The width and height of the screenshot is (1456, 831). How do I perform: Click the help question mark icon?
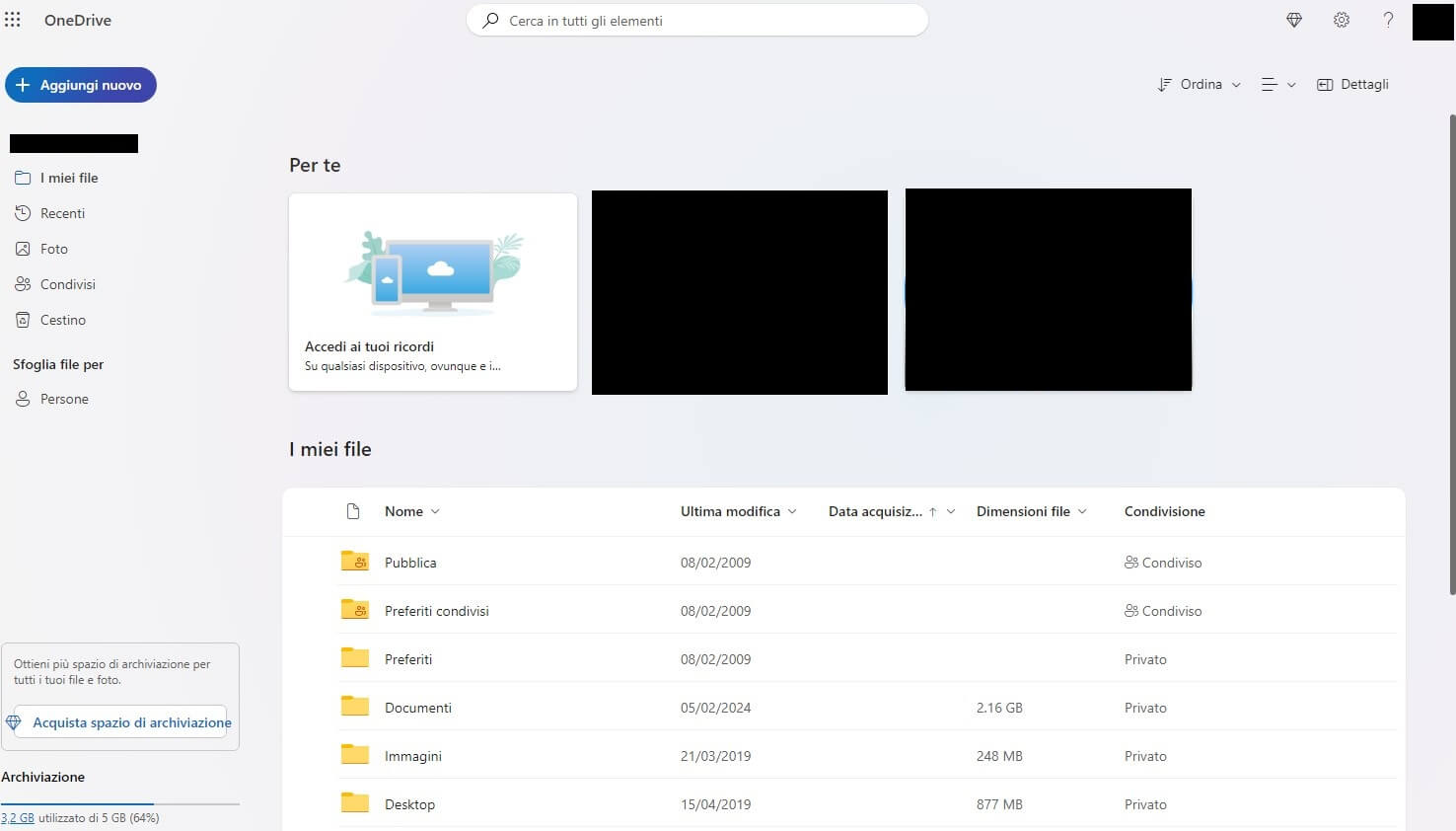[1388, 20]
